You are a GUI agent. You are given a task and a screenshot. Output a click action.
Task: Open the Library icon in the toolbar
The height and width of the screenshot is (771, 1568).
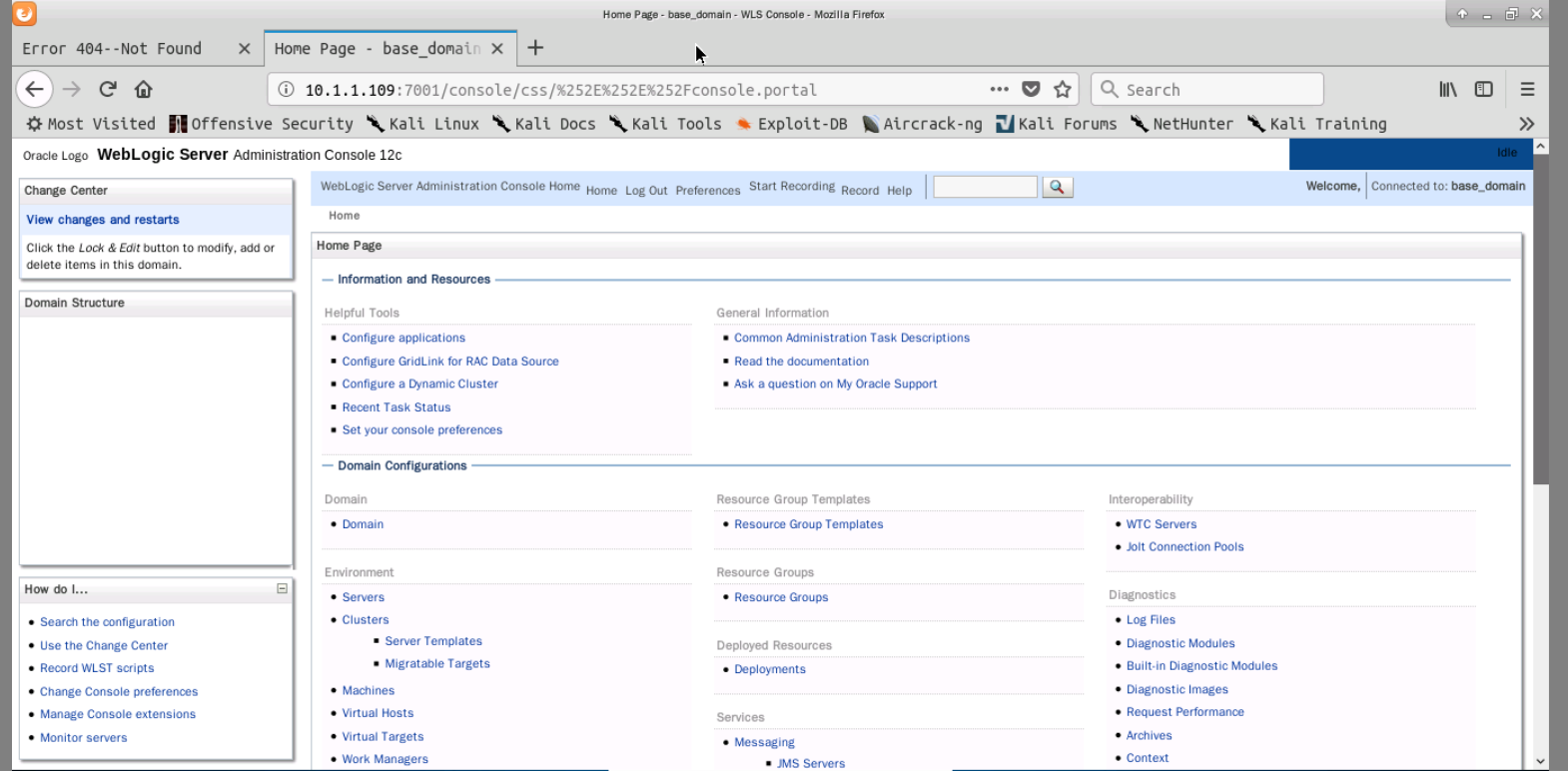pos(1447,89)
